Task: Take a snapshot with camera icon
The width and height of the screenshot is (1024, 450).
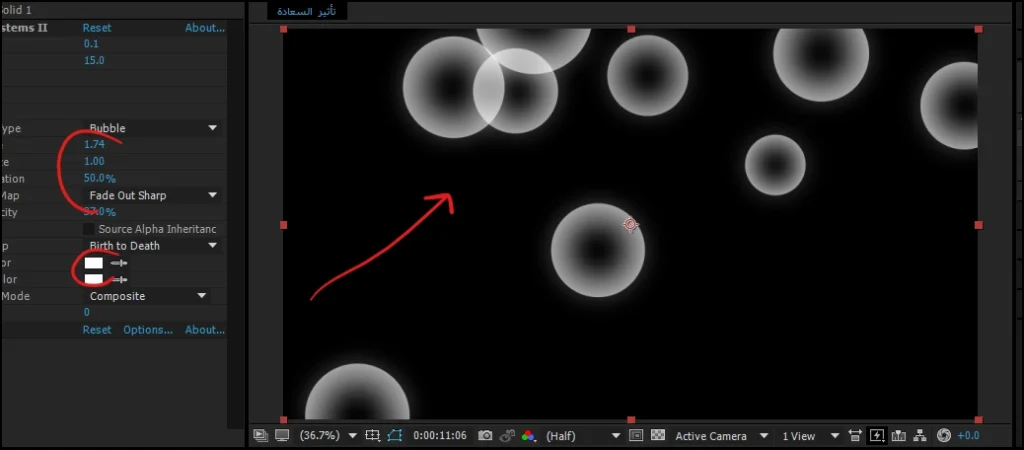Action: click(485, 435)
